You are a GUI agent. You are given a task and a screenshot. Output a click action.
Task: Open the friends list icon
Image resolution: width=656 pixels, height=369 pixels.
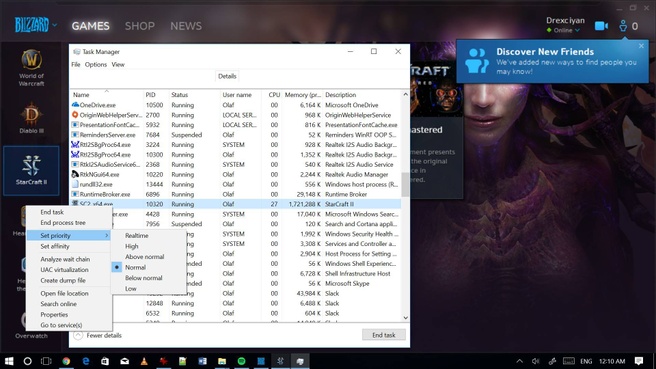click(623, 26)
